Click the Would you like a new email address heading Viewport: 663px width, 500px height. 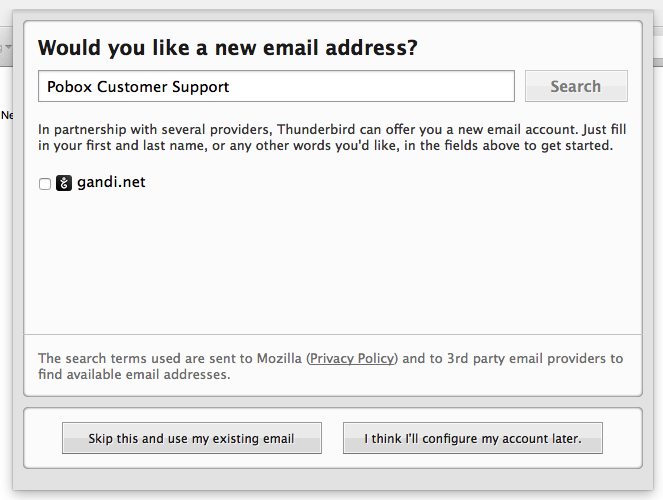227,47
